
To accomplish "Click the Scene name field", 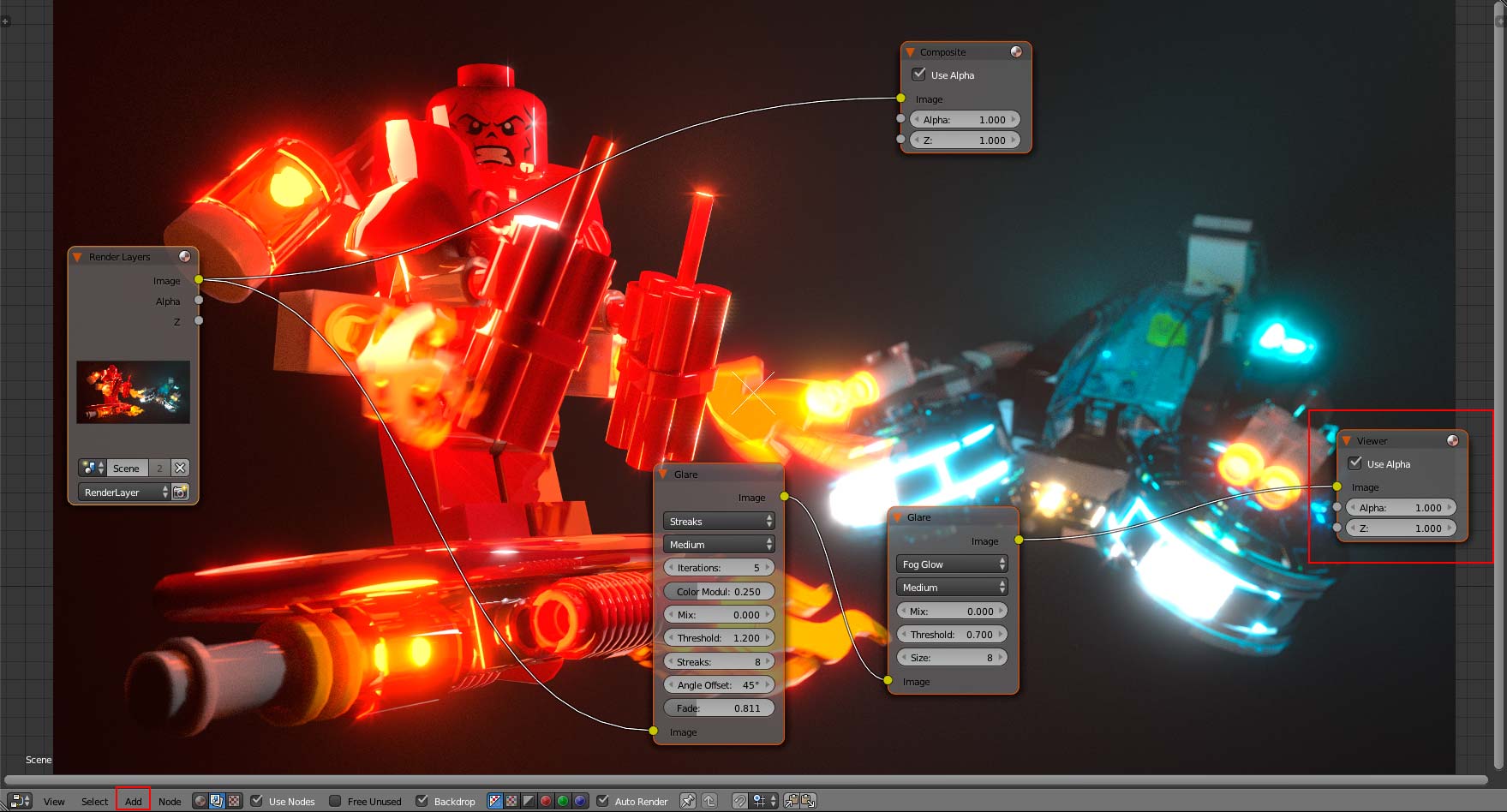I will 127,468.
